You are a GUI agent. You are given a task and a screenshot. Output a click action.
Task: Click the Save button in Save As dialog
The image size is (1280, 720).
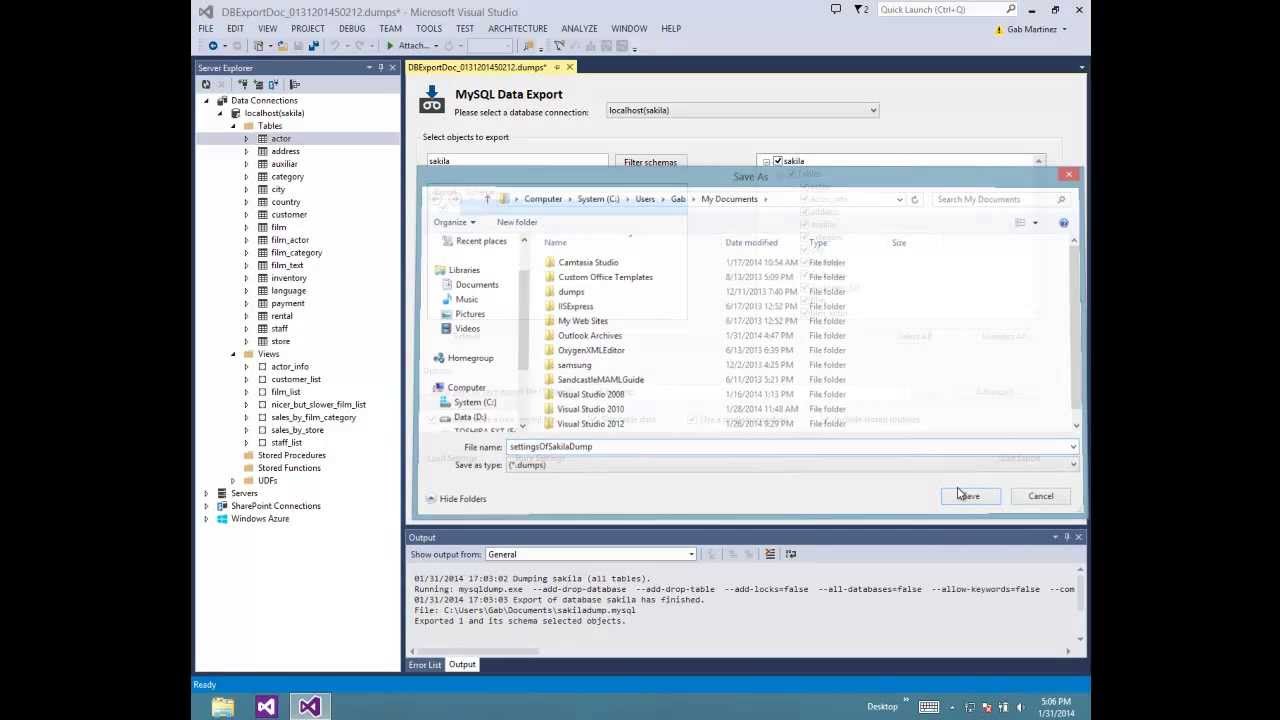[970, 496]
